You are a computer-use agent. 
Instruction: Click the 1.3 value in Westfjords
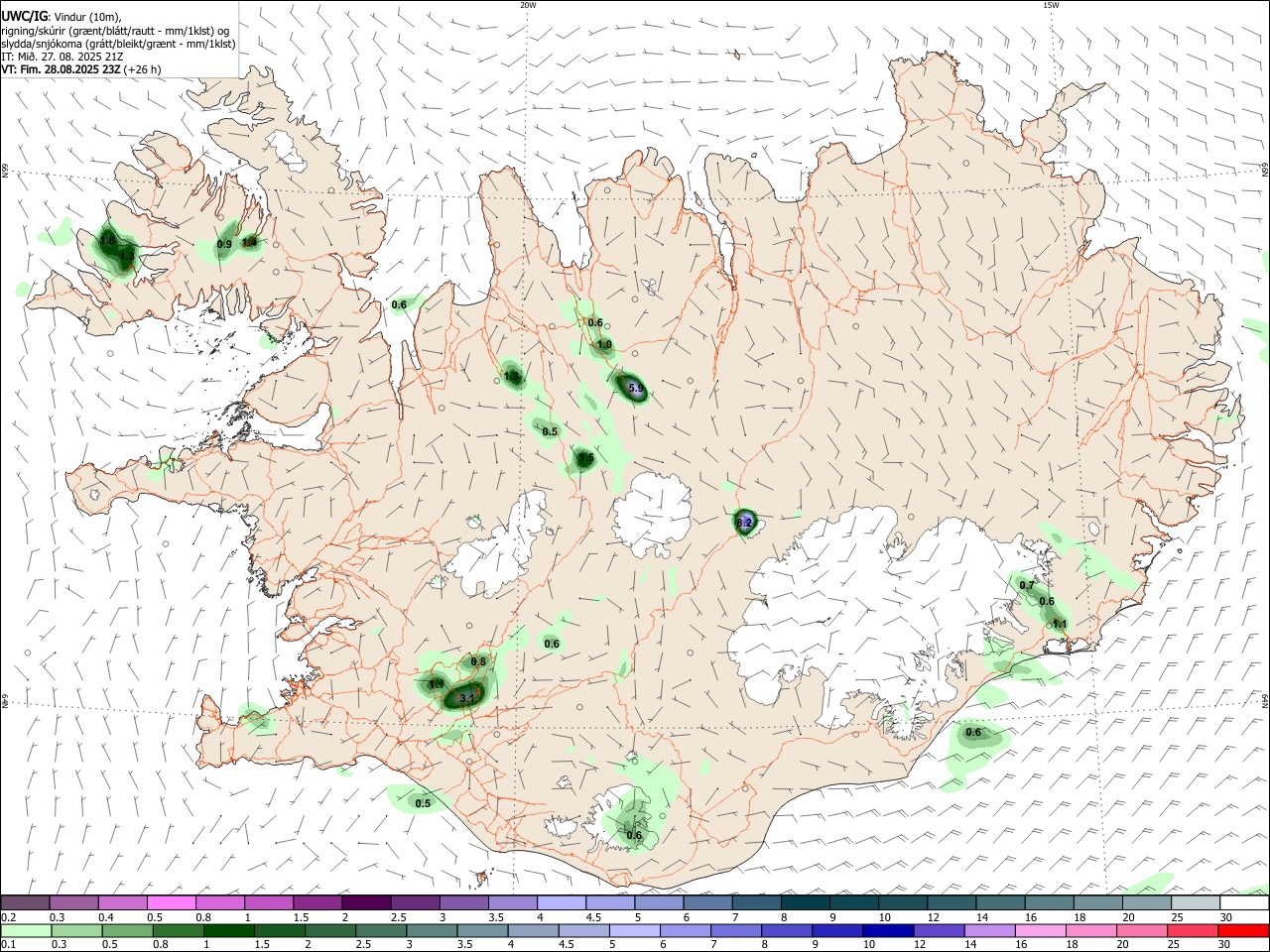click(x=127, y=256)
